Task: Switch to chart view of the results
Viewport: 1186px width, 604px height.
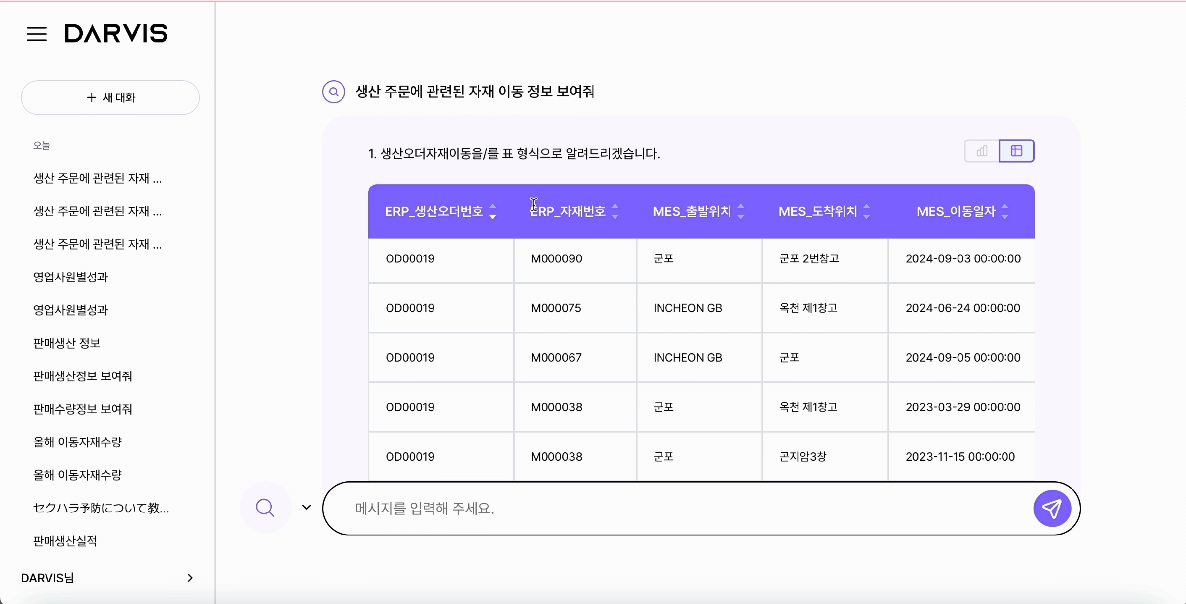Action: [x=980, y=150]
